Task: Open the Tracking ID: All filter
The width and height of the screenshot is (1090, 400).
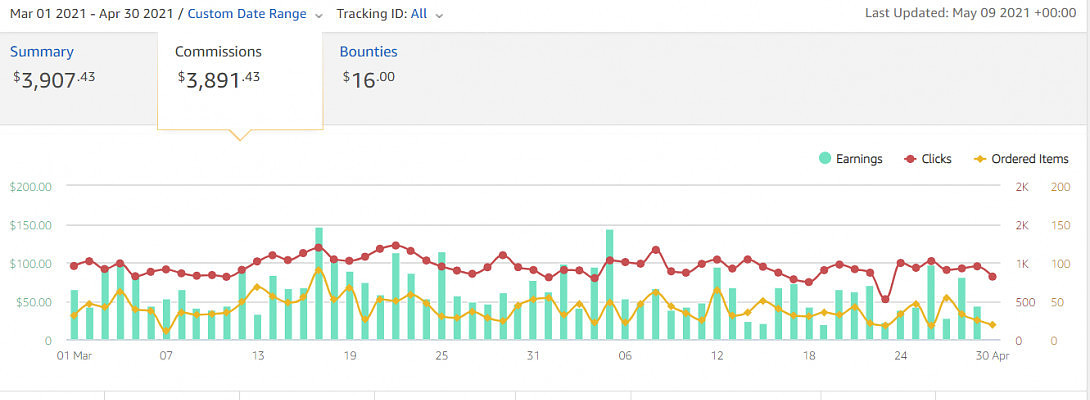Action: tap(384, 14)
